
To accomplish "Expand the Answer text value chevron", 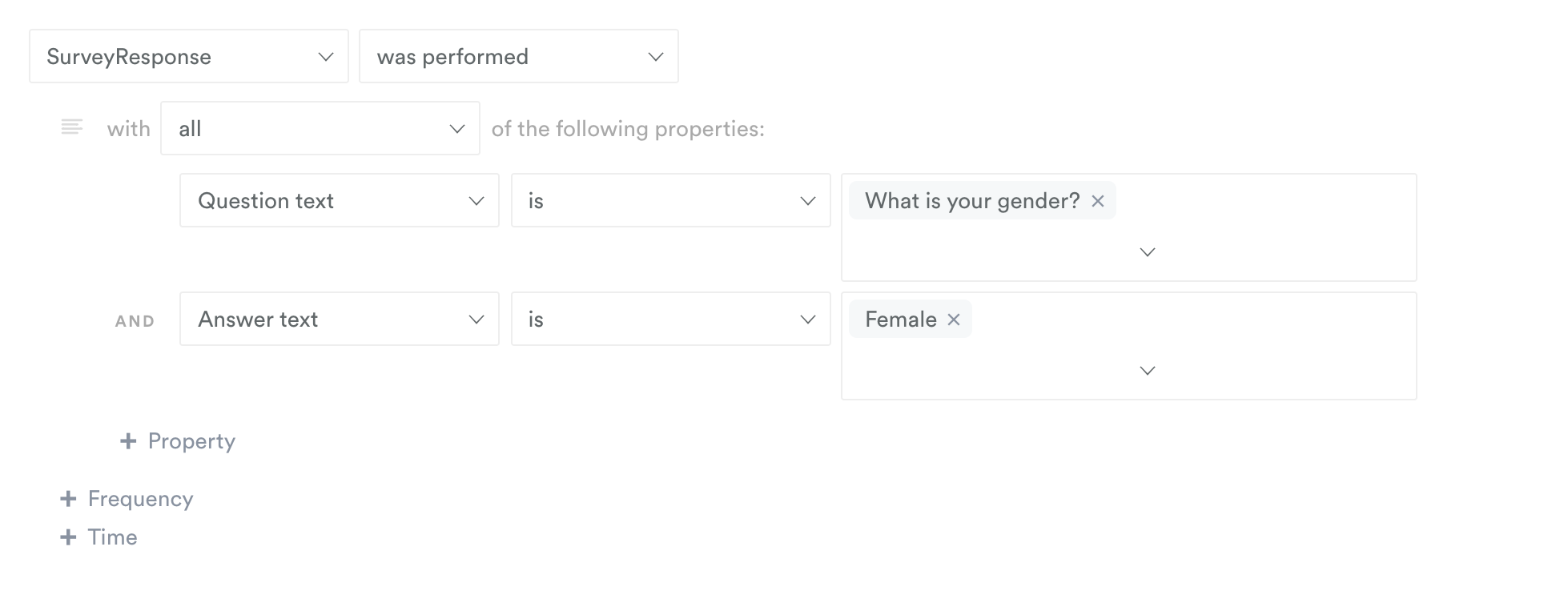I will tap(1148, 371).
